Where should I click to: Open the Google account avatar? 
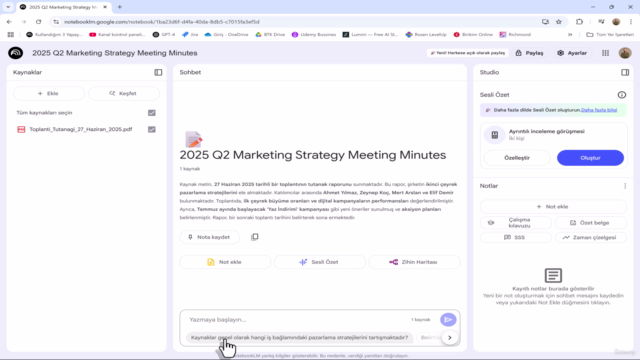point(625,53)
